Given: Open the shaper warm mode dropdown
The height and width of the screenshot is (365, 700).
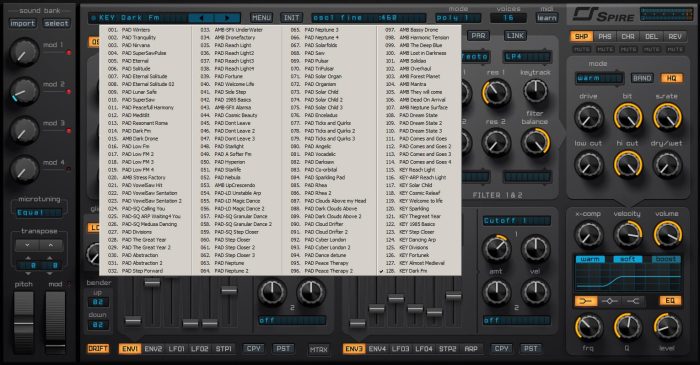Looking at the screenshot, I should (x=599, y=78).
